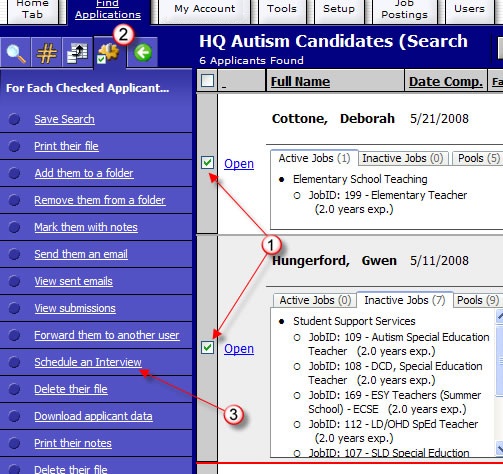Switch to Hungerford's Pools (9) tab
Image resolution: width=503 pixels, height=474 pixels.
[478, 300]
